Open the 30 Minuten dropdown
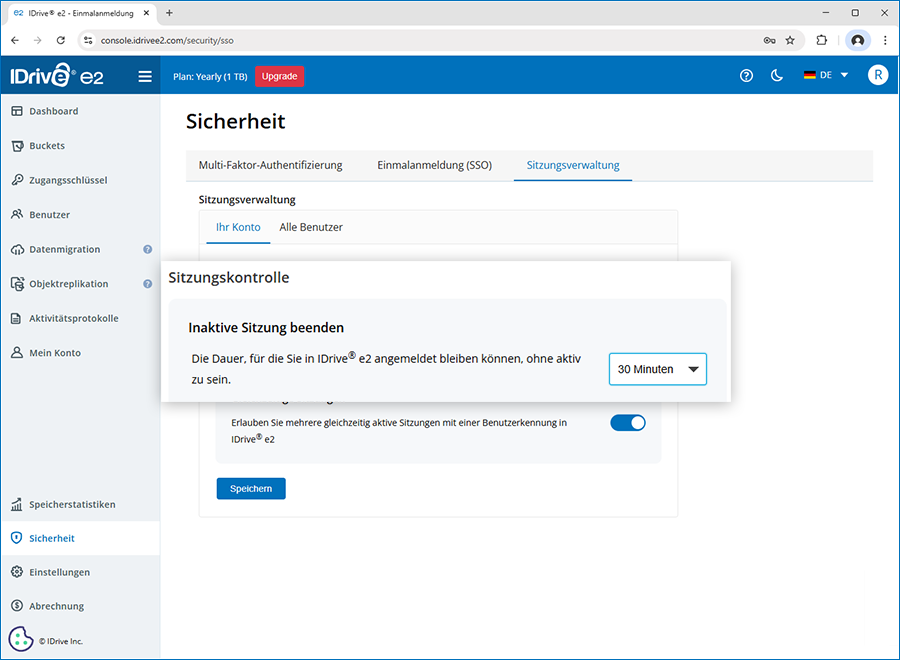 (x=657, y=369)
